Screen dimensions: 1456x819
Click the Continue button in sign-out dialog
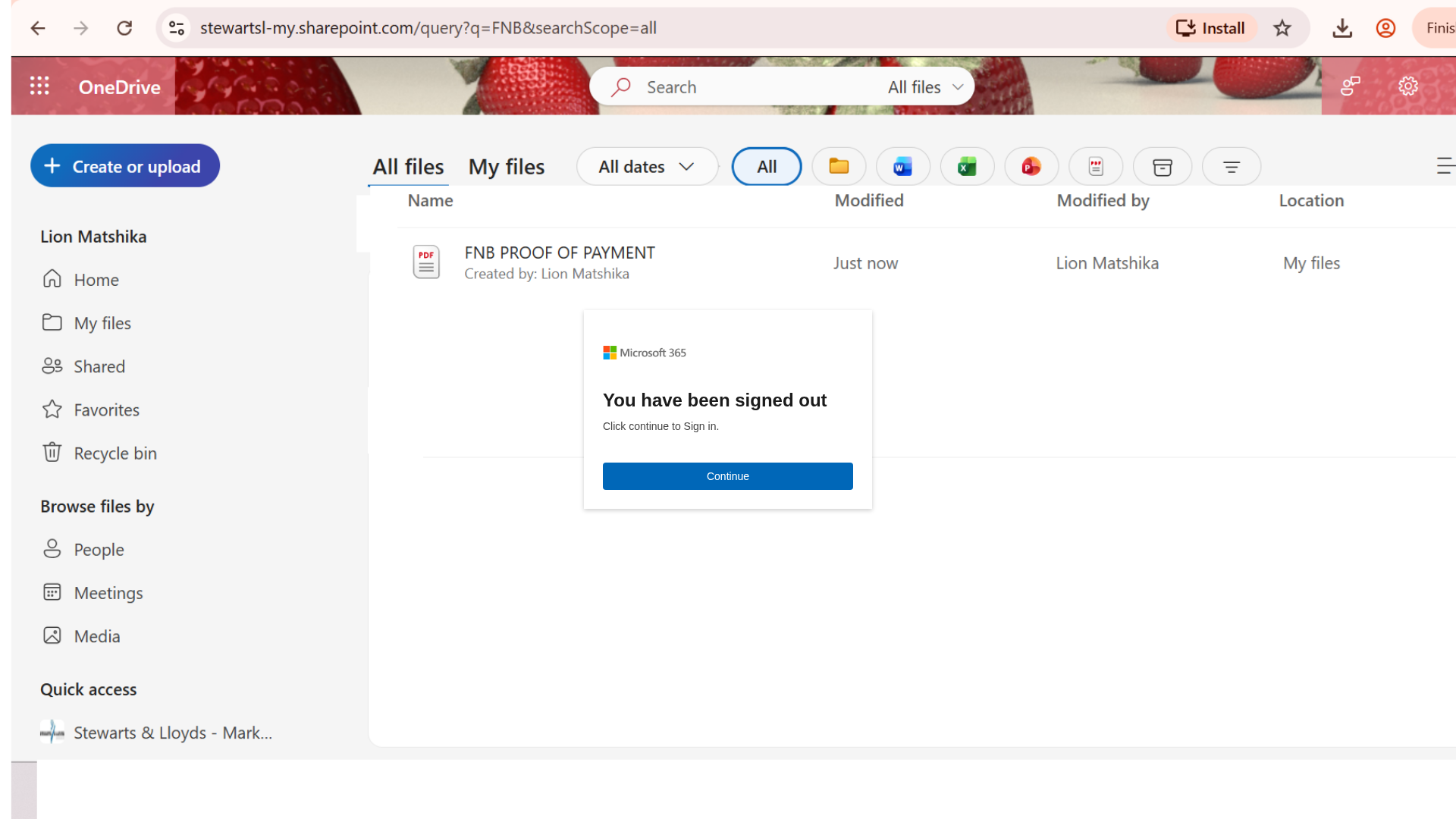[727, 476]
